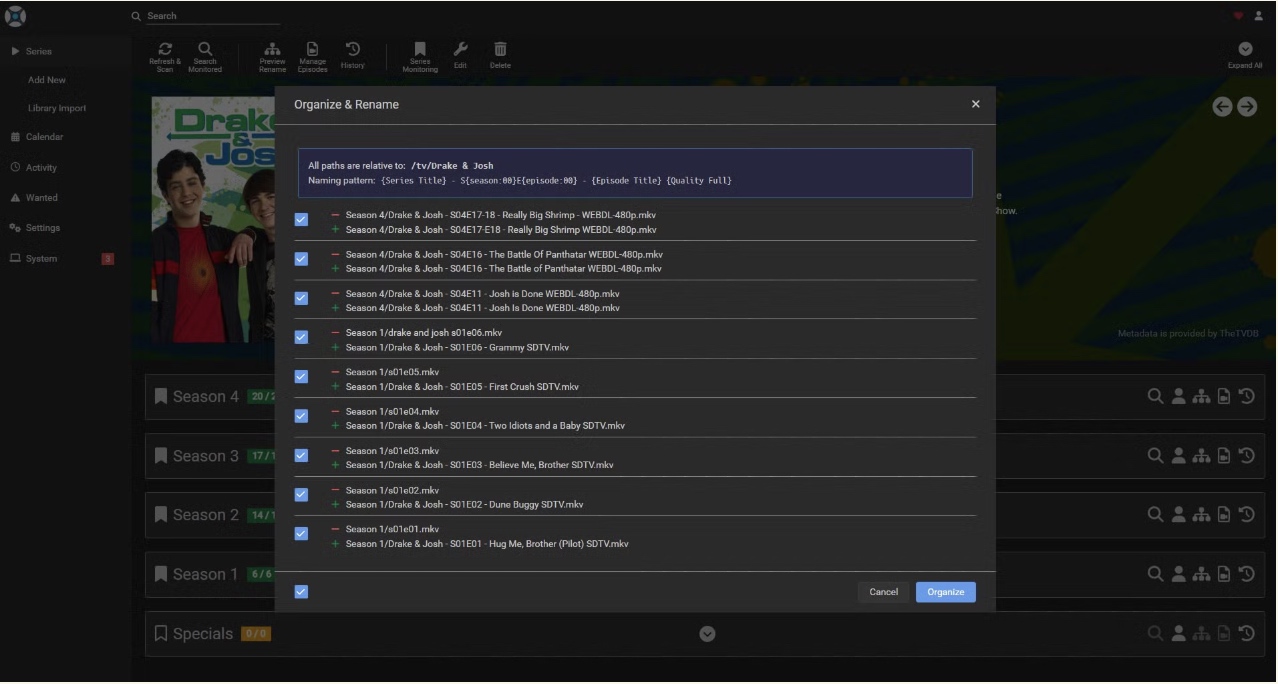Expand the Specials season chevron
Viewport: 1278px width, 684px height.
(x=707, y=634)
